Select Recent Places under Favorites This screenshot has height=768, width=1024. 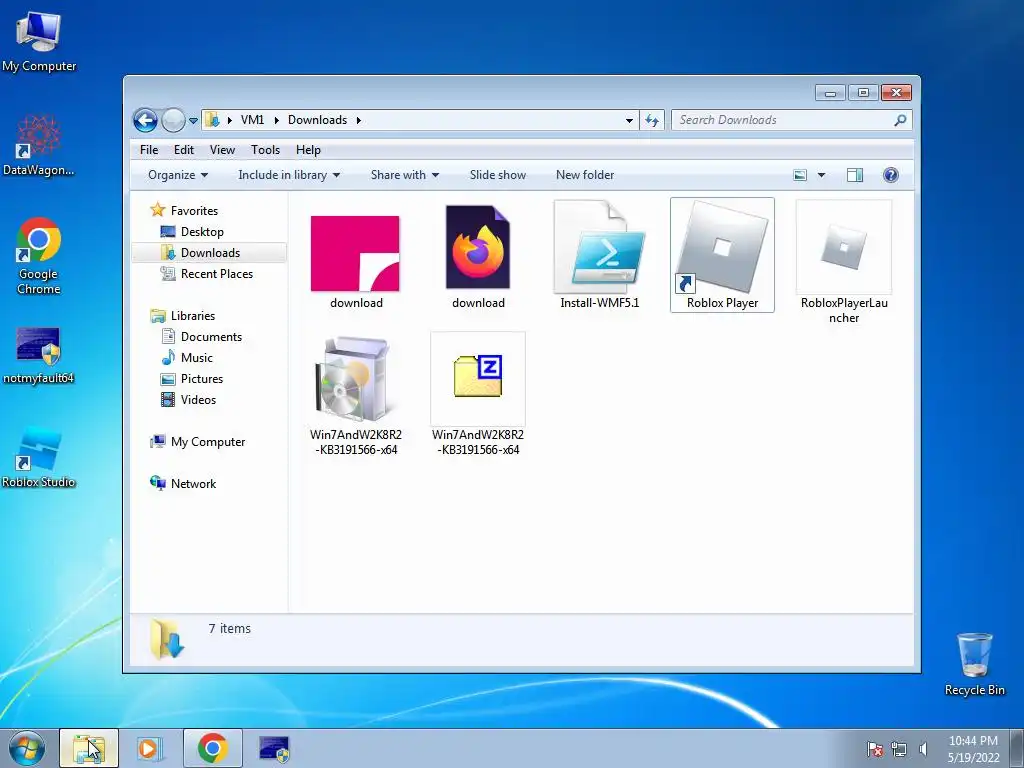(216, 274)
